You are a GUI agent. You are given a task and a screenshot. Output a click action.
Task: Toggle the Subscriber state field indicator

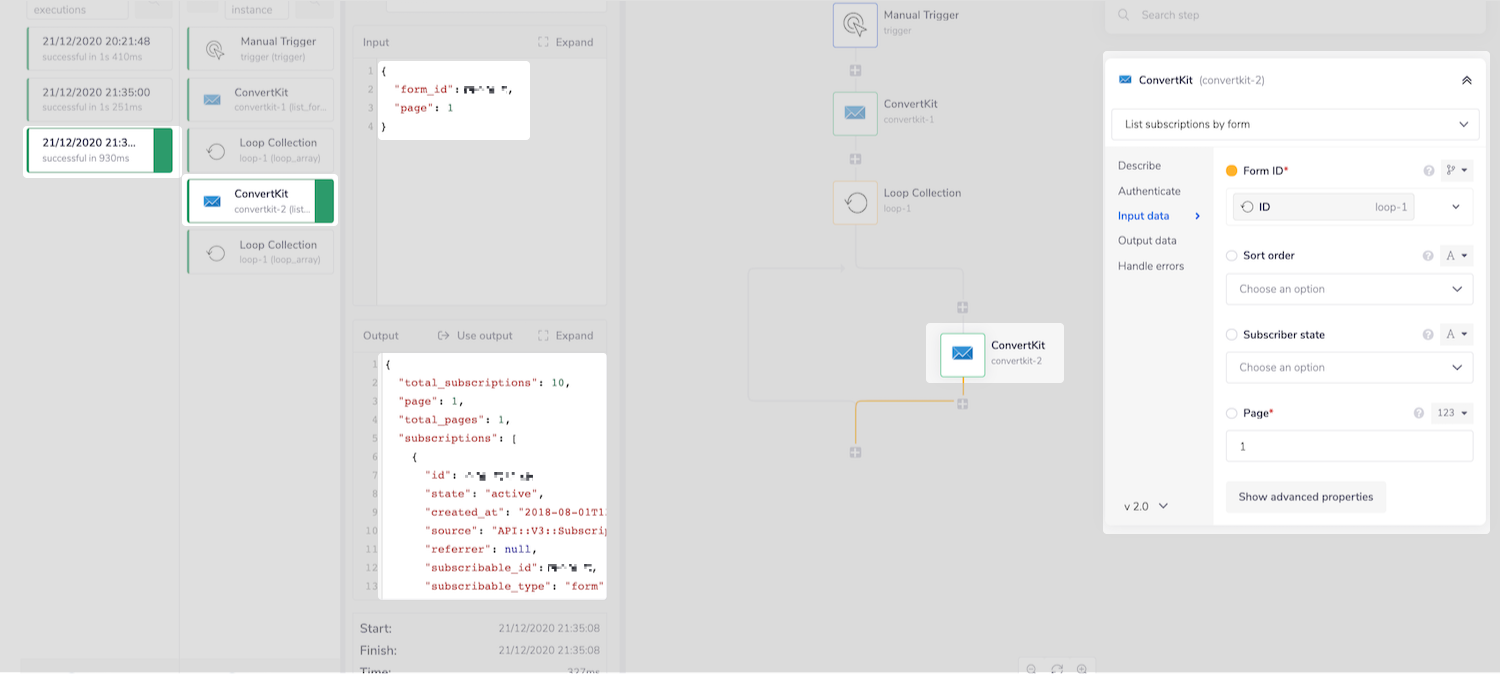pyautogui.click(x=1231, y=333)
